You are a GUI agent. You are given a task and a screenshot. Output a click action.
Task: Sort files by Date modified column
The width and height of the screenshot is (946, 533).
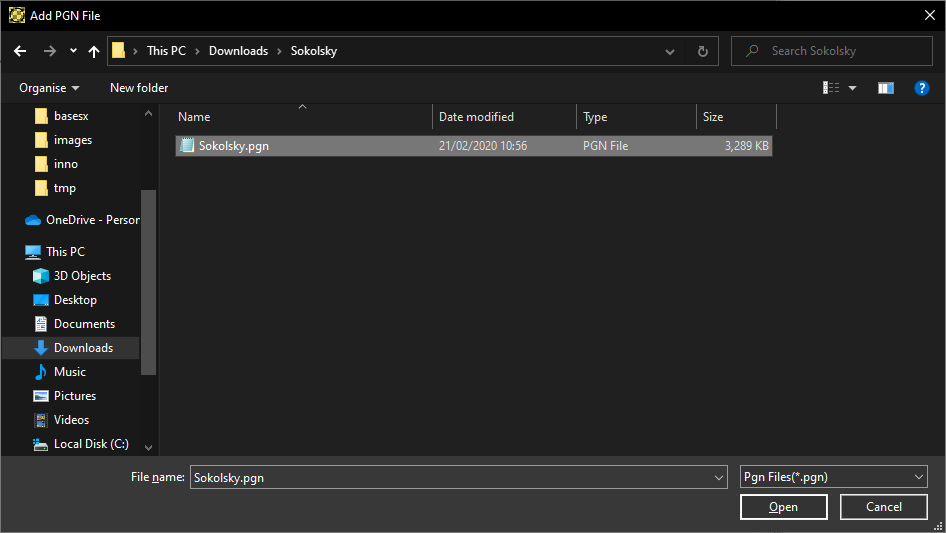(x=476, y=117)
